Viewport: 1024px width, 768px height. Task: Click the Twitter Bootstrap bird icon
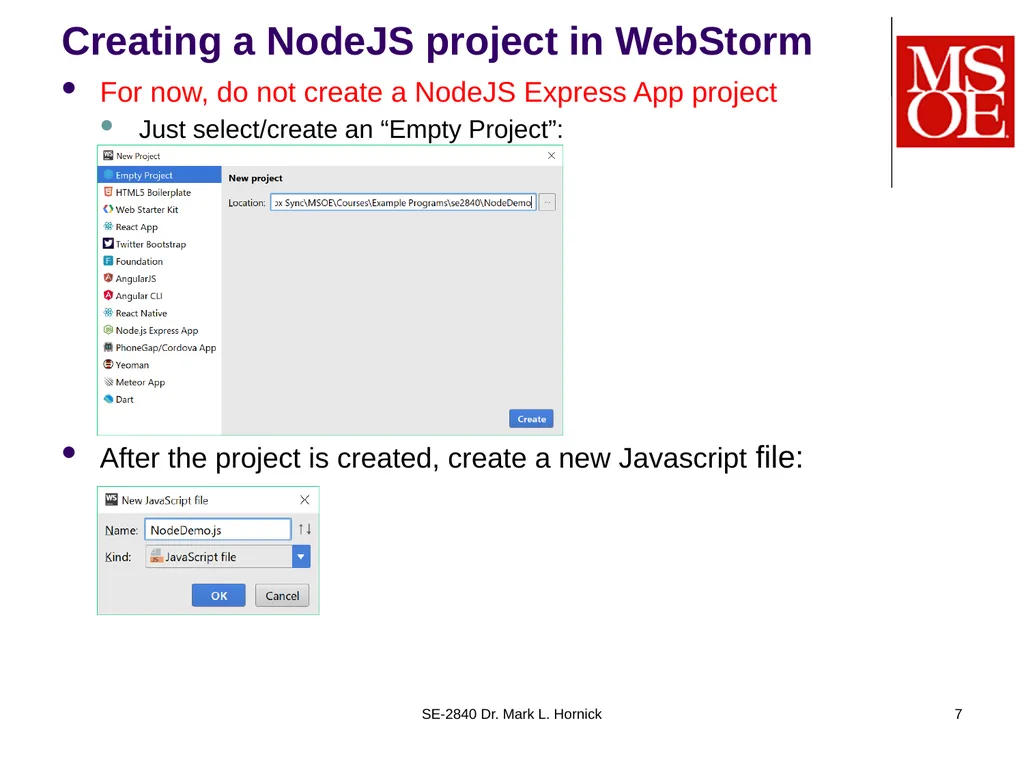[x=108, y=244]
